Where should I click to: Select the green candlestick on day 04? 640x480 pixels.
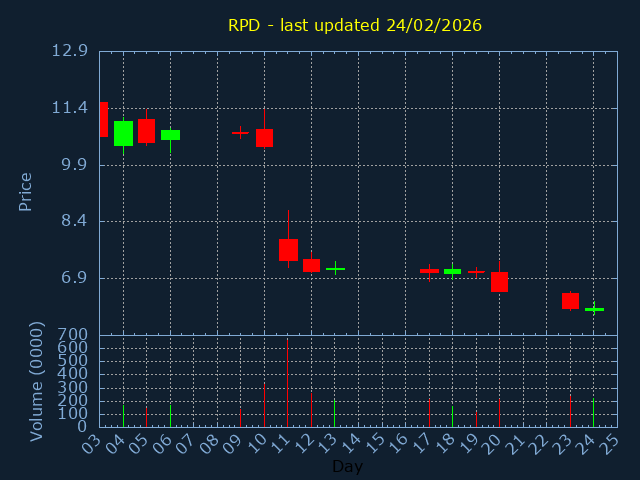pos(123,133)
